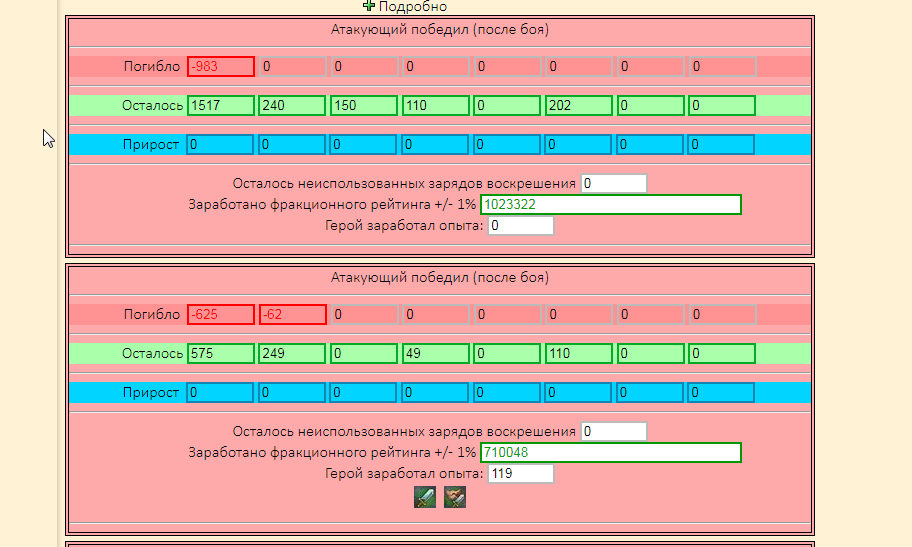Click hero experience field showing 119

pos(521,473)
